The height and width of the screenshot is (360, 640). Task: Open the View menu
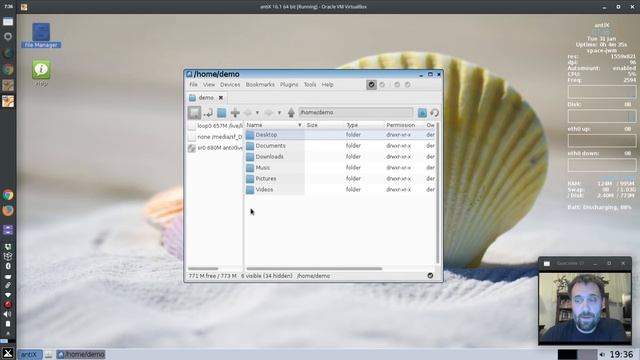click(209, 84)
